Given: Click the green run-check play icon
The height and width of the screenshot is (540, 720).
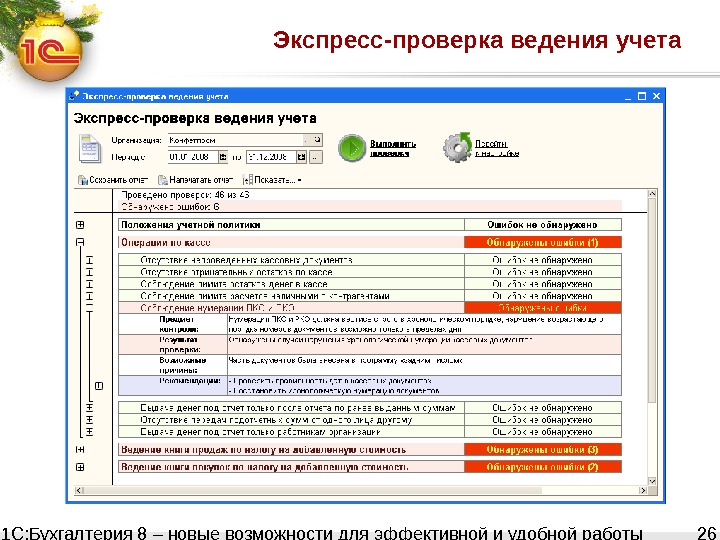Looking at the screenshot, I should coord(352,148).
